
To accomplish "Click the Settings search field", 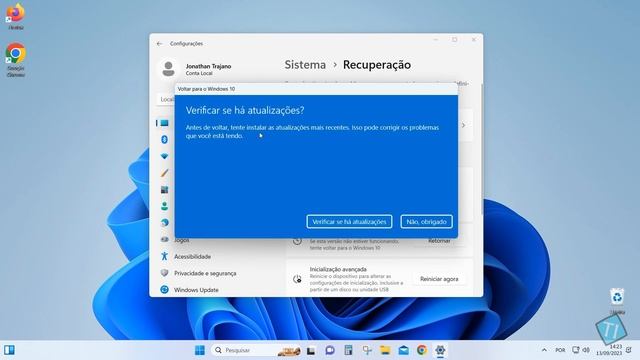I will click(x=166, y=99).
